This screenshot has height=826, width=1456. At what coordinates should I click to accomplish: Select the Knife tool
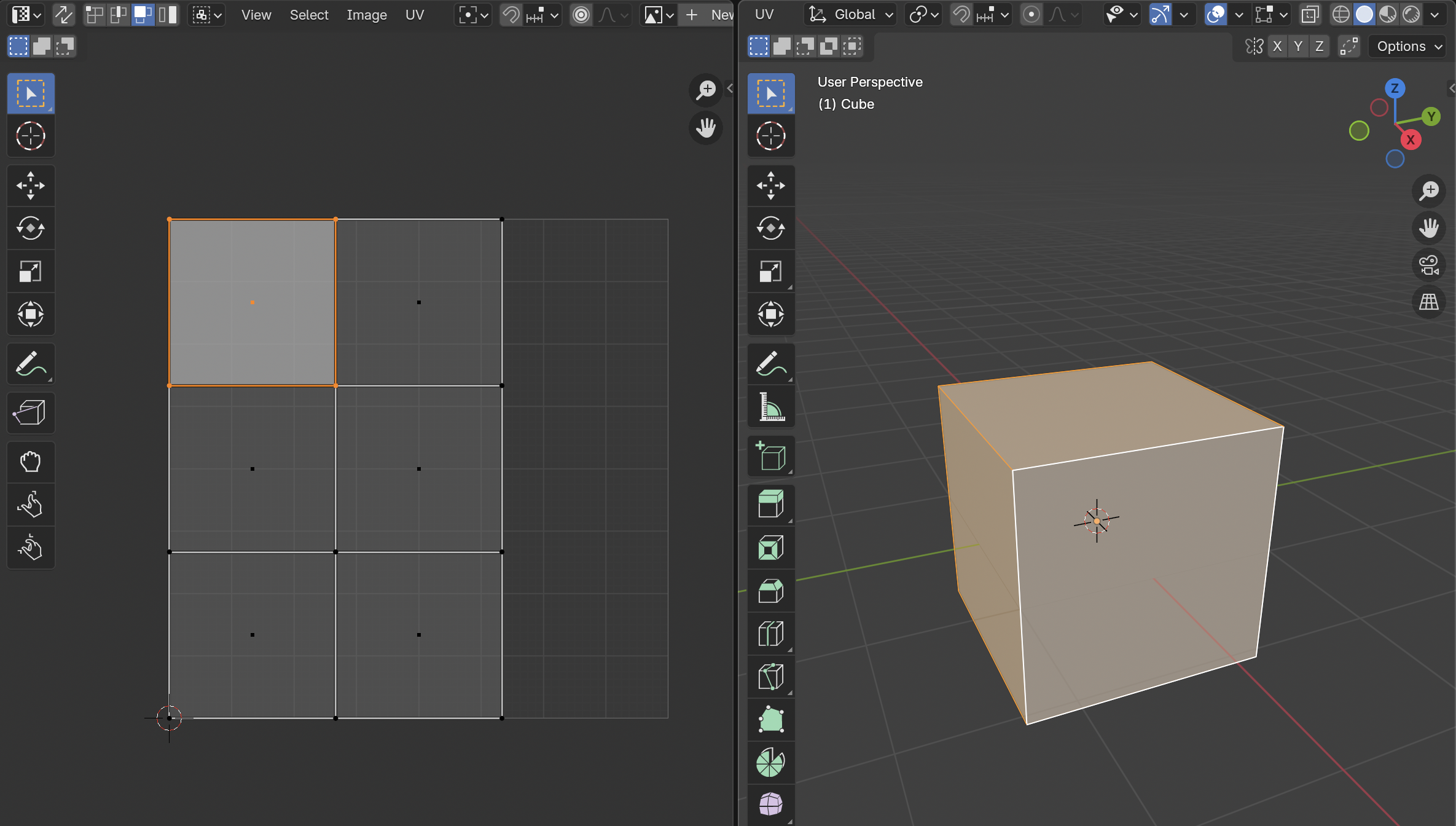tap(770, 677)
